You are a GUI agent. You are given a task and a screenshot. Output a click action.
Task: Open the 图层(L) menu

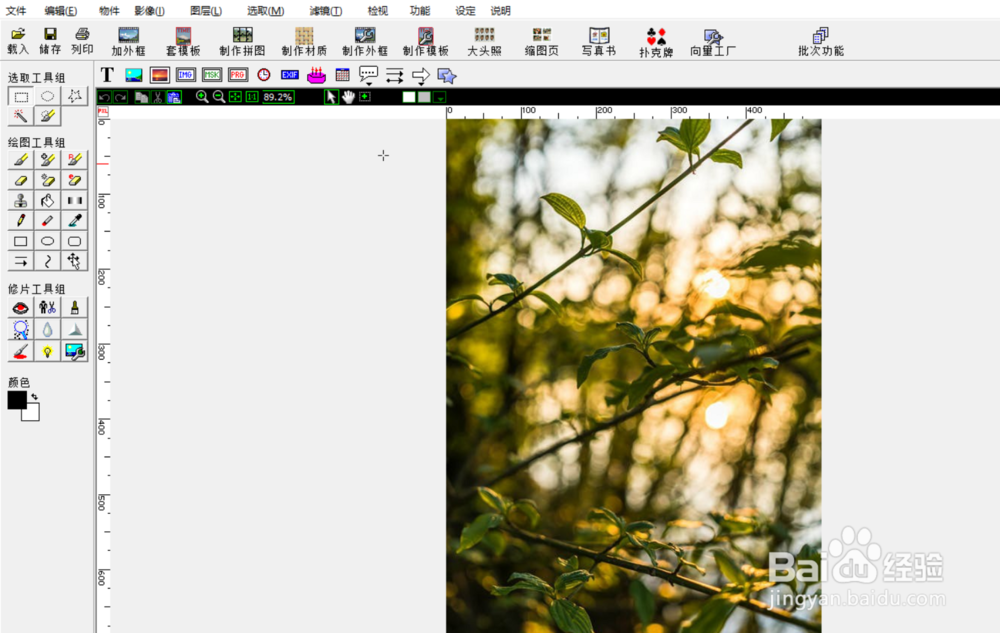pyautogui.click(x=206, y=11)
